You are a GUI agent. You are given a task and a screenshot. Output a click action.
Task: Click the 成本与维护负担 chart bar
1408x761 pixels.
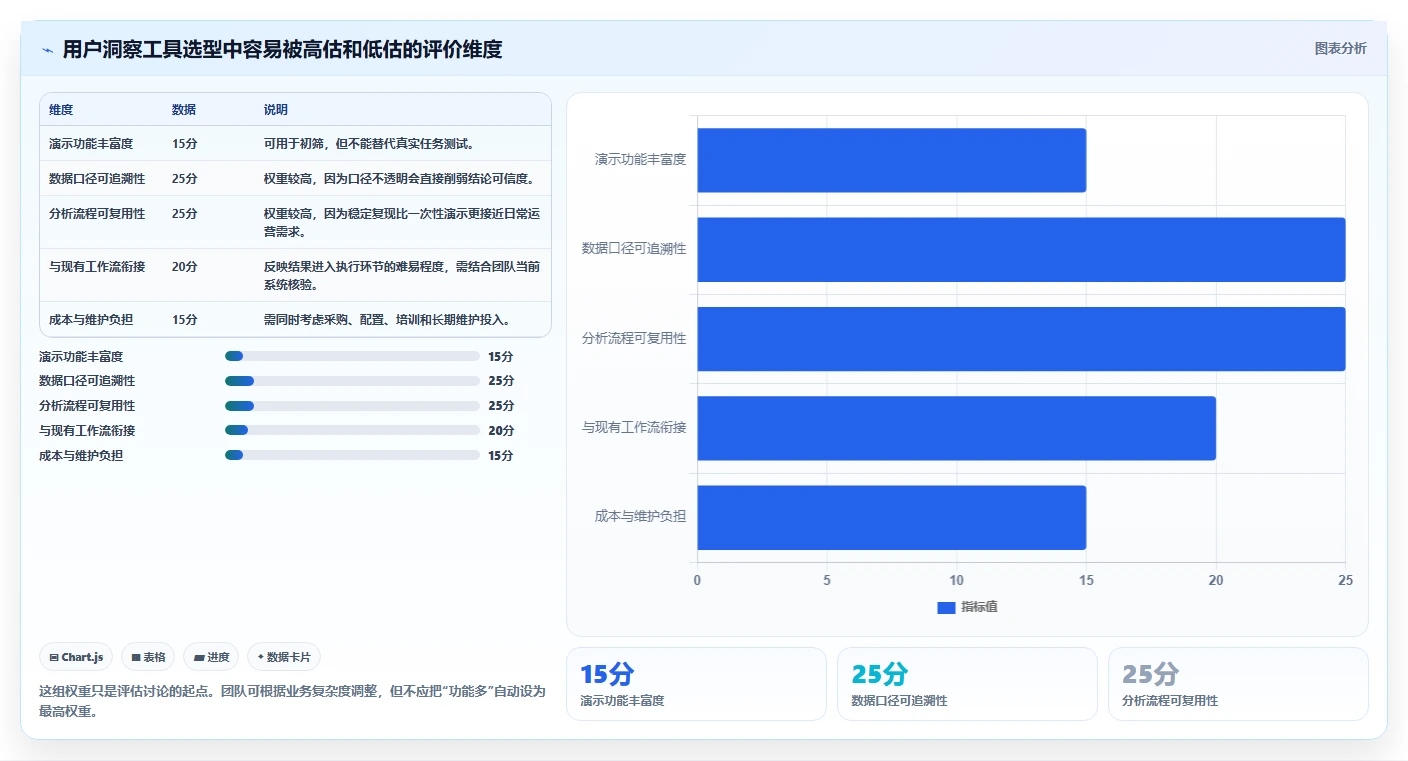[891, 517]
